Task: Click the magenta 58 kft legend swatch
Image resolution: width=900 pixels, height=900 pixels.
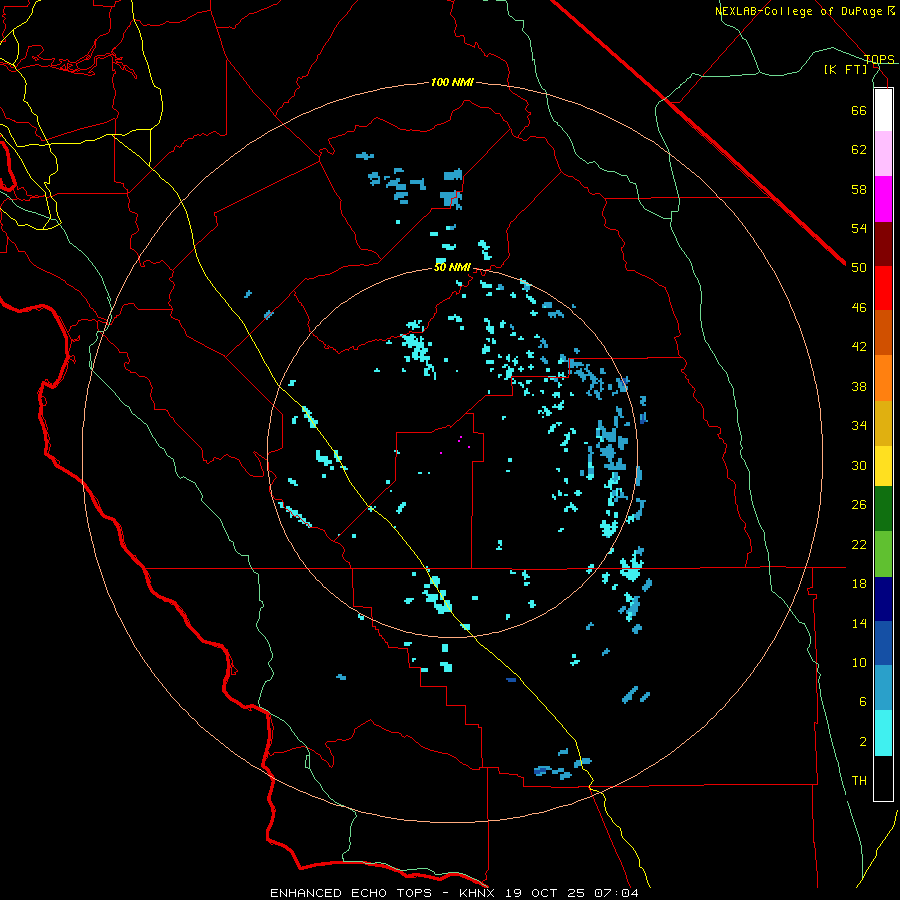Action: tap(883, 199)
